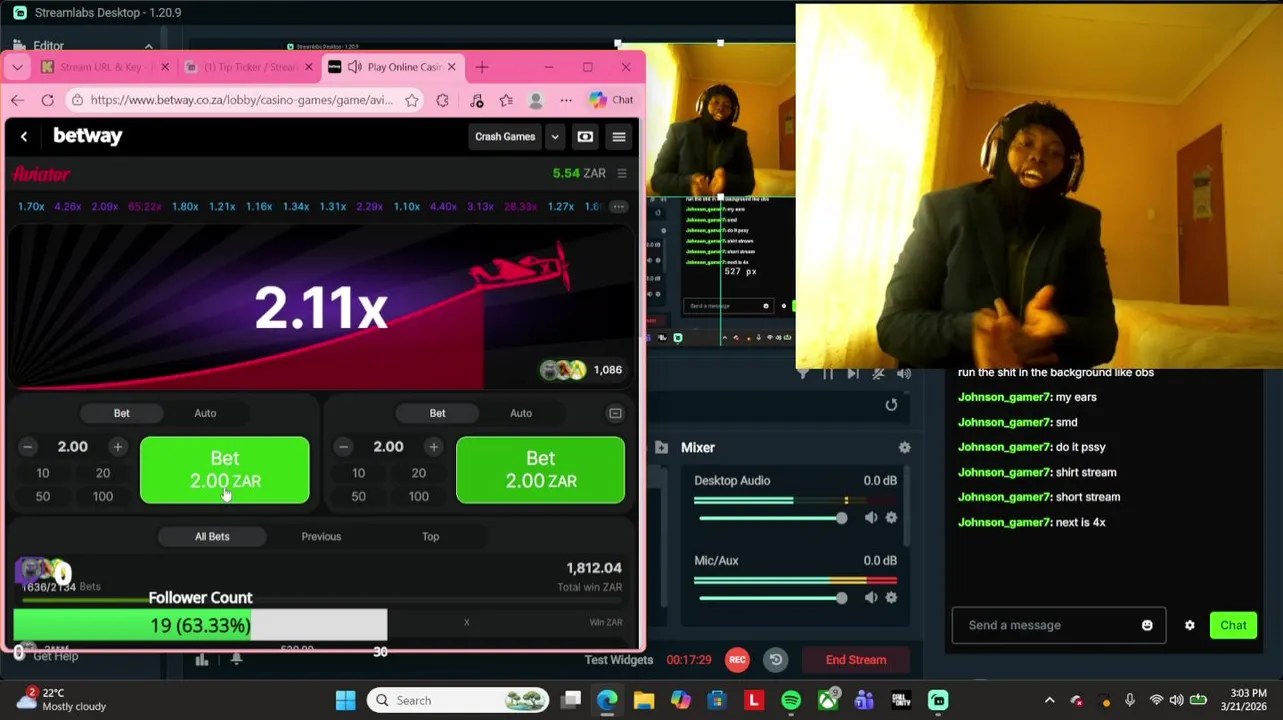Click the green Chat send button
Screen dimensions: 1283x720
pos(1233,625)
